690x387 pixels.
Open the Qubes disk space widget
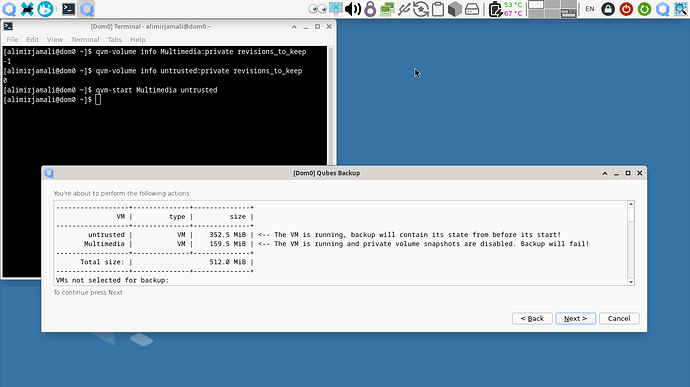click(472, 9)
